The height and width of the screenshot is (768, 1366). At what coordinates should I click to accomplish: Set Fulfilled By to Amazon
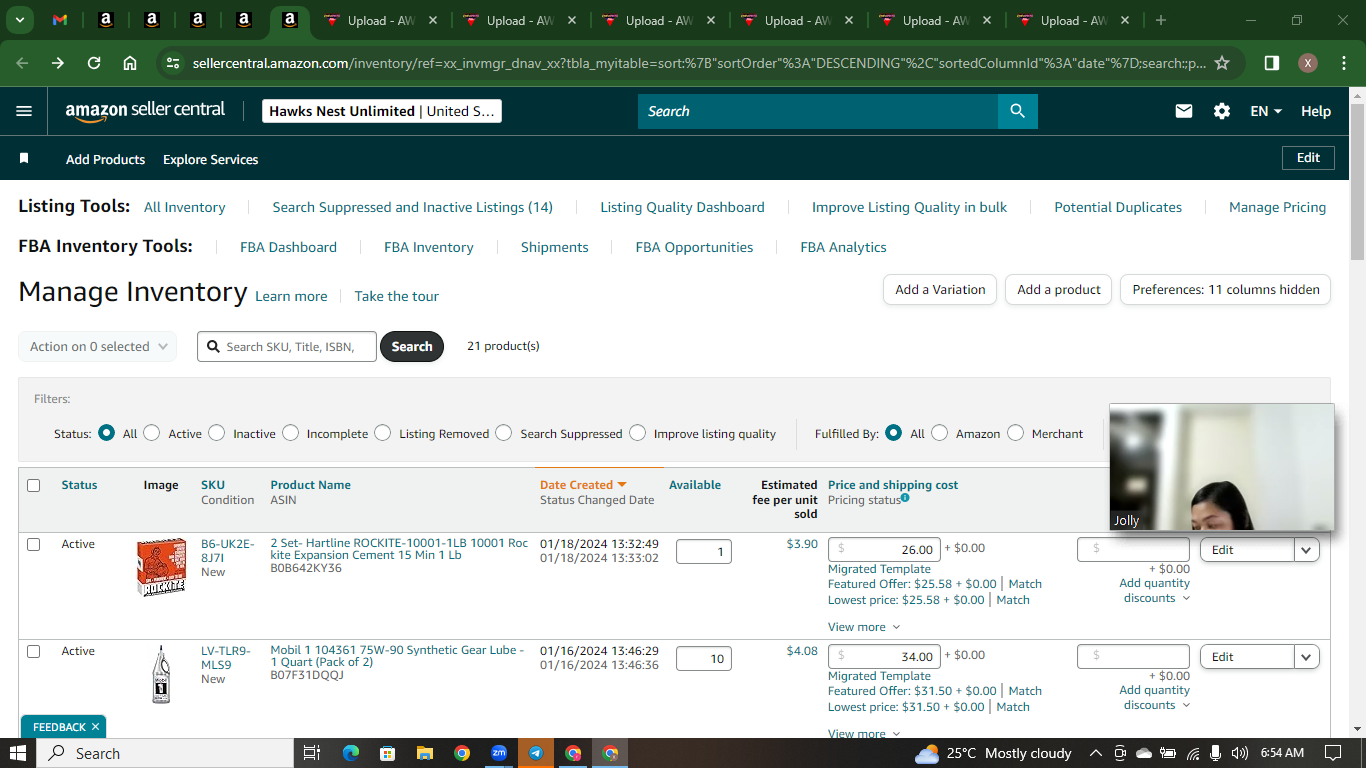coord(940,433)
